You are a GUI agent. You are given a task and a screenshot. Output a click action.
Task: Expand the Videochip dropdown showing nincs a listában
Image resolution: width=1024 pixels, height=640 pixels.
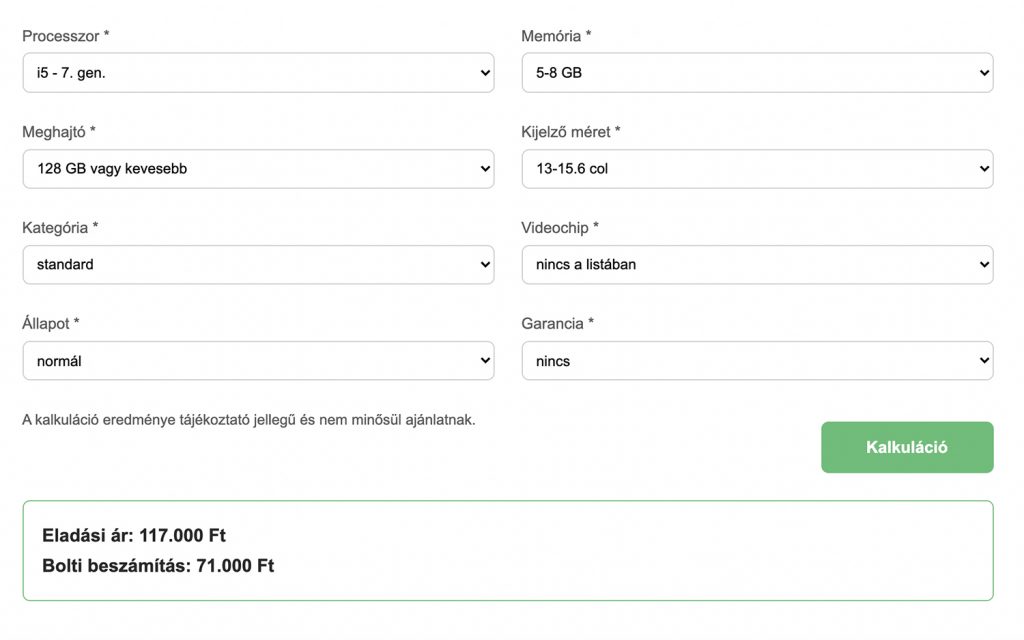(757, 265)
